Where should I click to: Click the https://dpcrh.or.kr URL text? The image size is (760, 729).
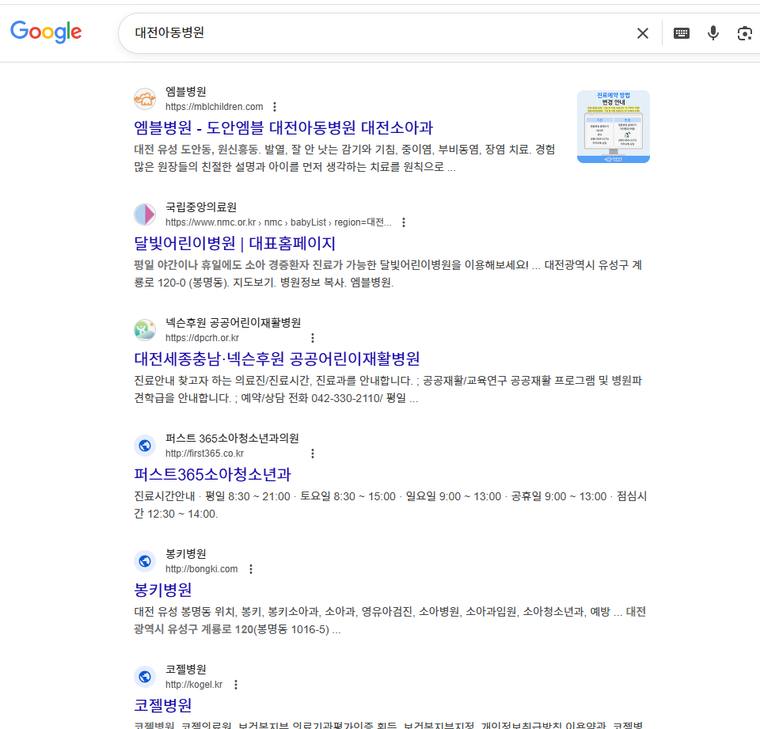[202, 338]
